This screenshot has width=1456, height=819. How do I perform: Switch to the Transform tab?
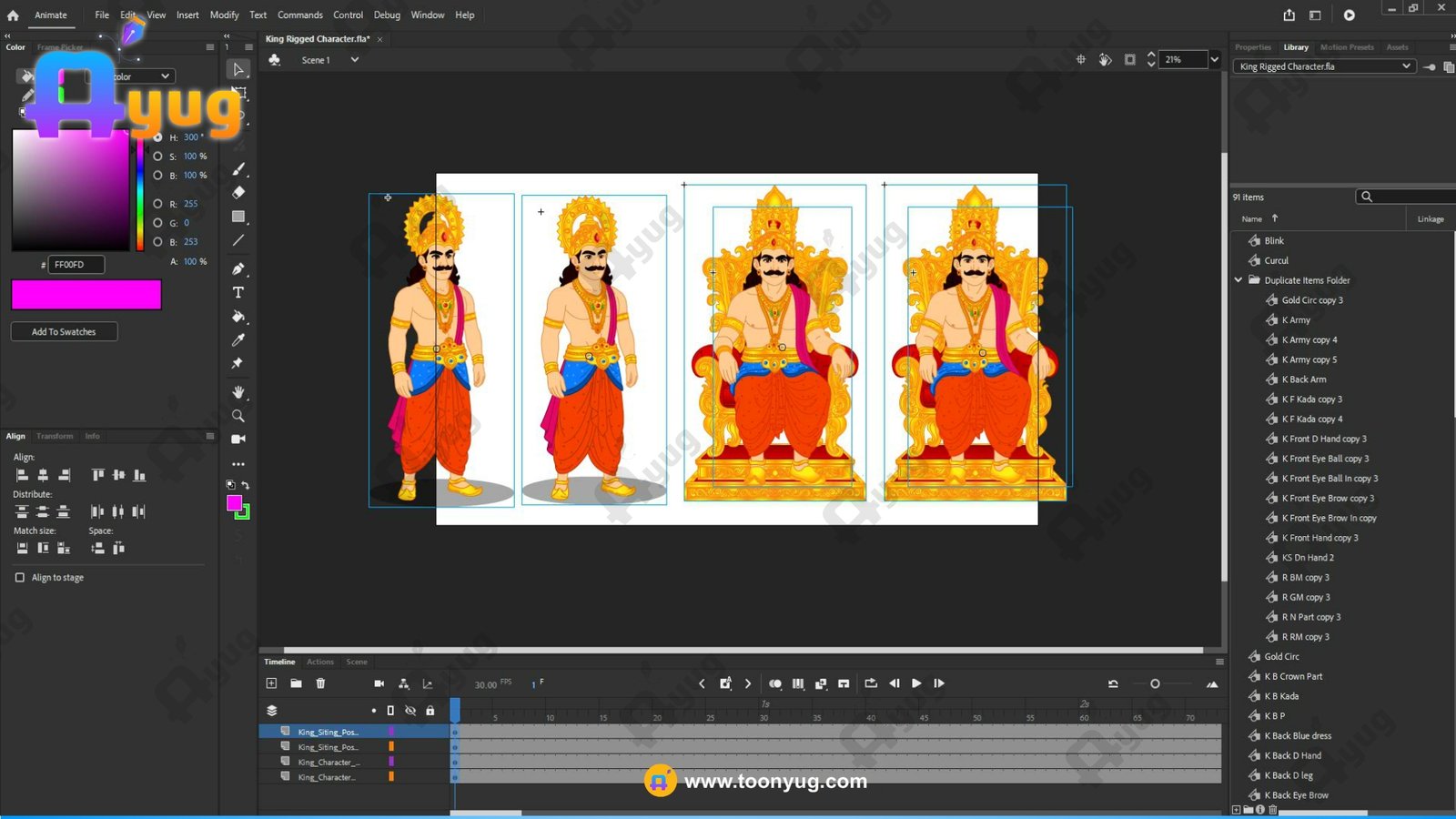point(55,436)
